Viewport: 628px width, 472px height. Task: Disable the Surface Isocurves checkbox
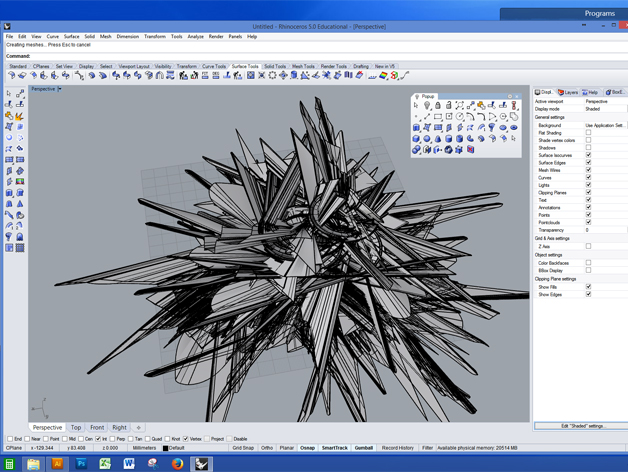pyautogui.click(x=588, y=156)
